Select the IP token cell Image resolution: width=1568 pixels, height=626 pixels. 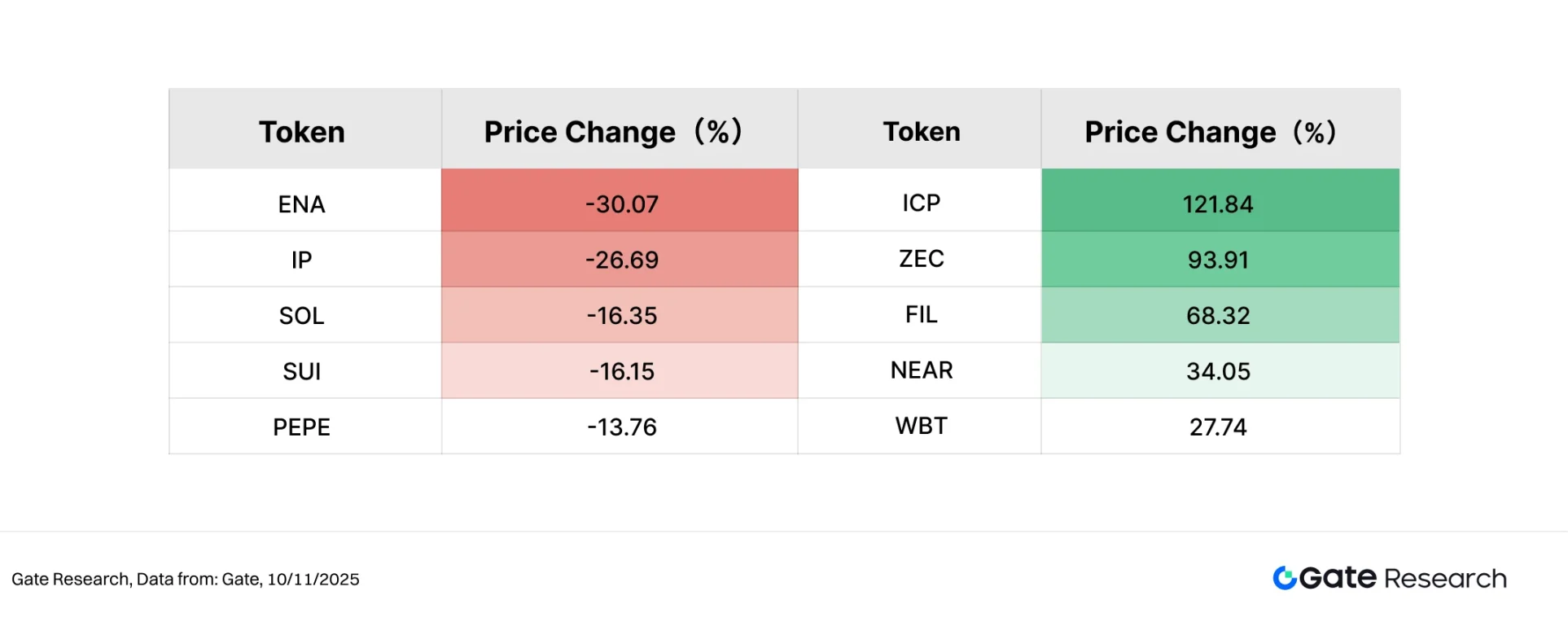pos(302,260)
